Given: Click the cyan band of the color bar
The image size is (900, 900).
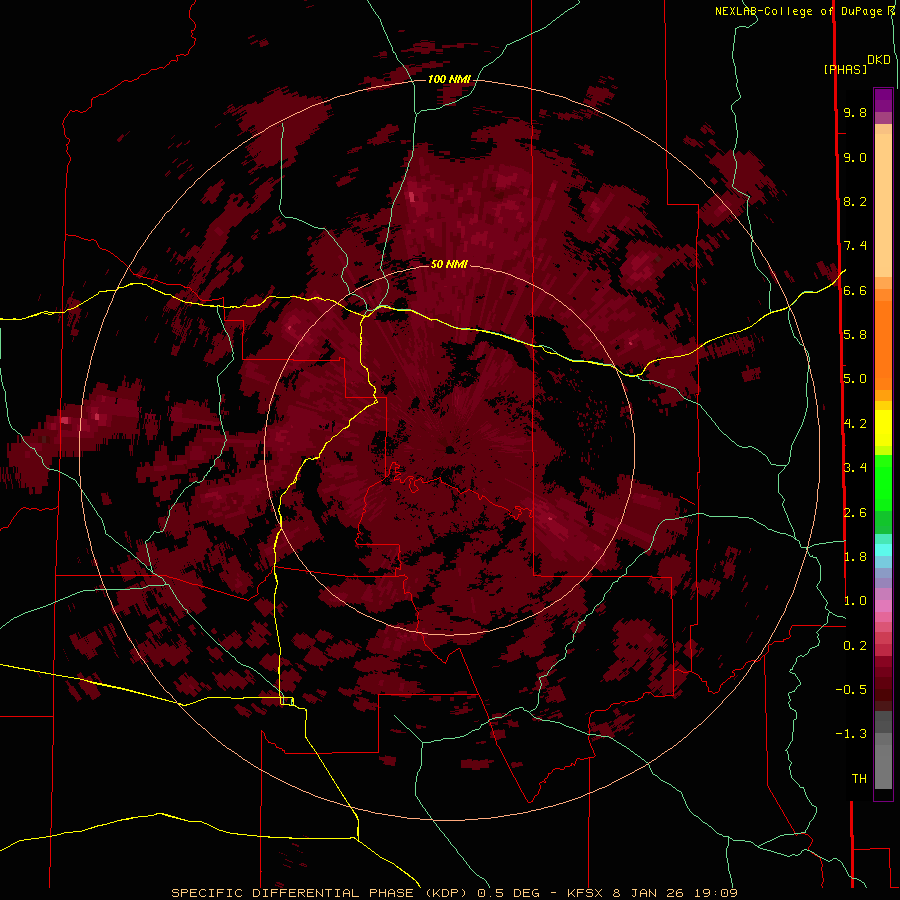Looking at the screenshot, I should 883,550.
